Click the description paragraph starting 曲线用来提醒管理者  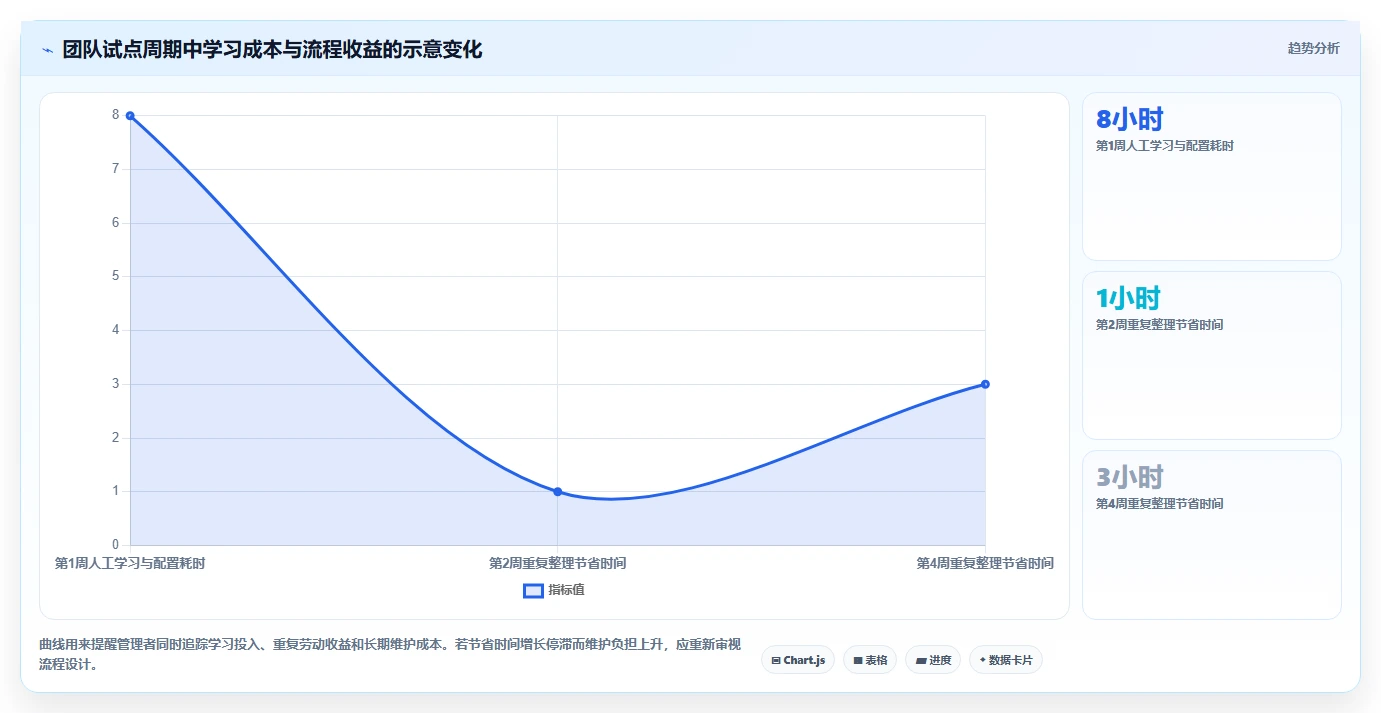pos(390,655)
